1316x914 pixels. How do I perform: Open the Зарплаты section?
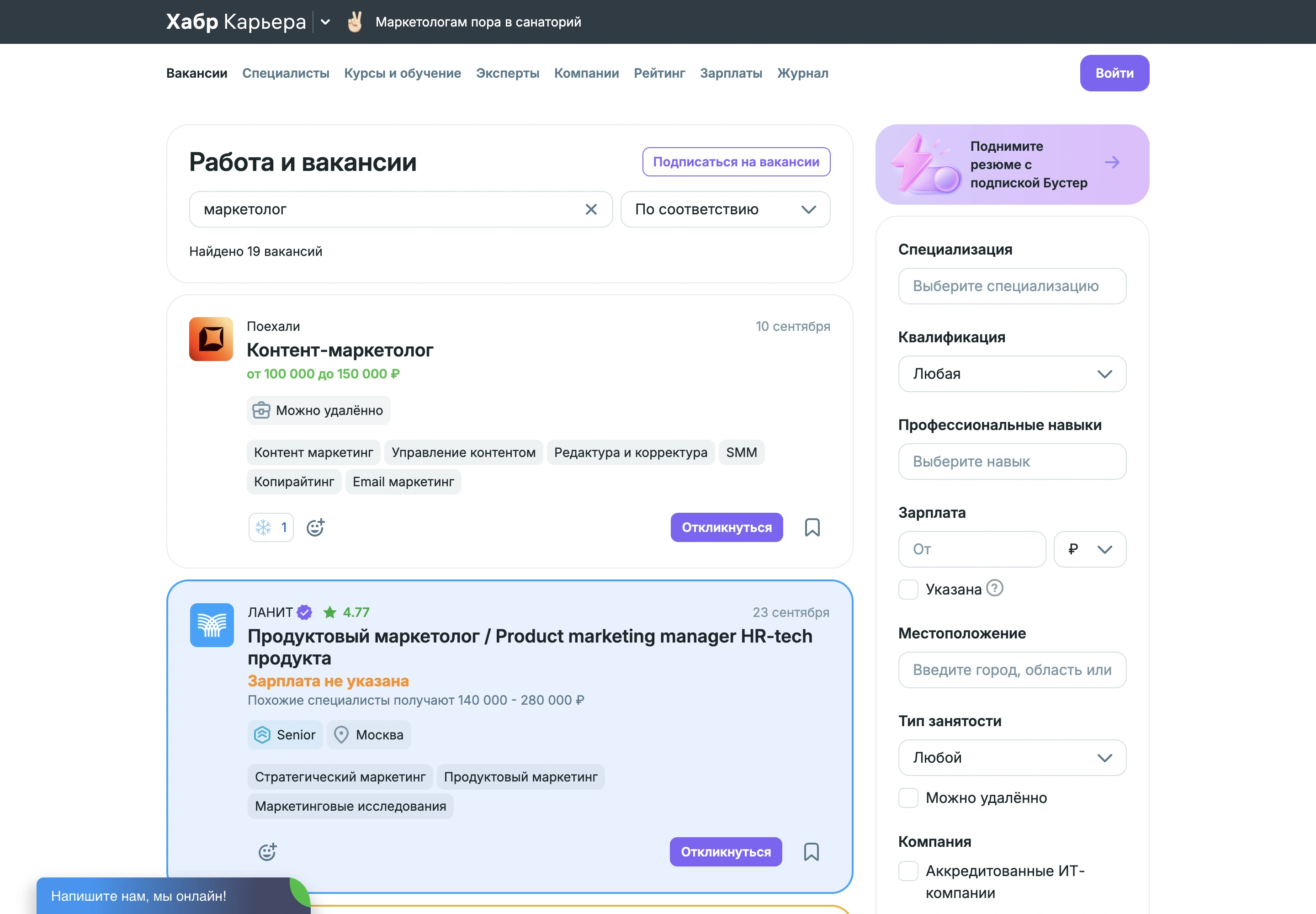tap(731, 73)
